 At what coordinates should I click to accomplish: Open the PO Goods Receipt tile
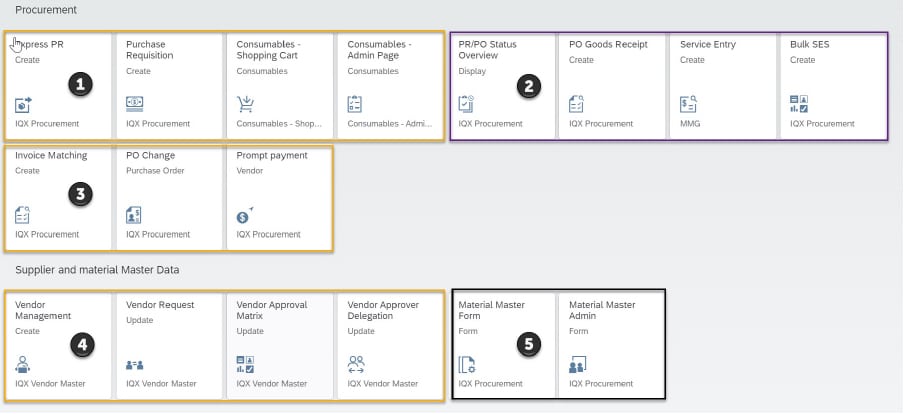pos(612,86)
